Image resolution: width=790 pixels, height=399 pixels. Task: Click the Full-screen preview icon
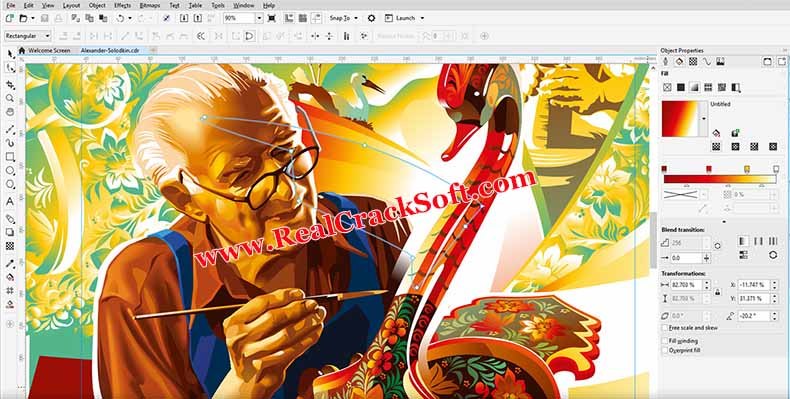272,18
